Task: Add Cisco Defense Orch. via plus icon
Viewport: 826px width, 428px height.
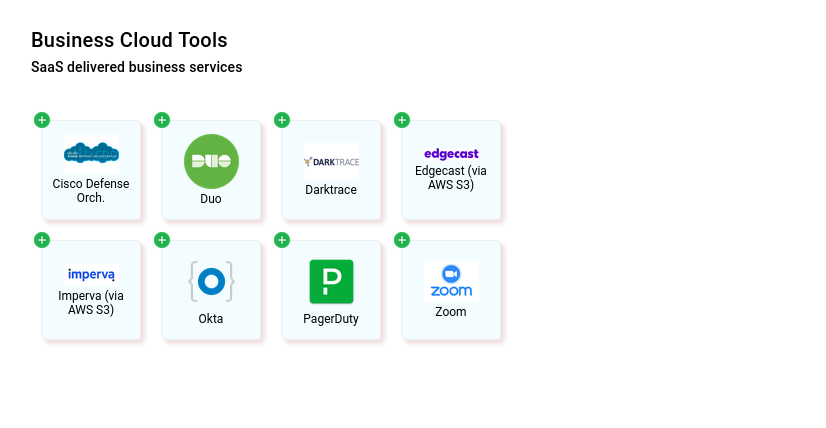Action: point(42,120)
